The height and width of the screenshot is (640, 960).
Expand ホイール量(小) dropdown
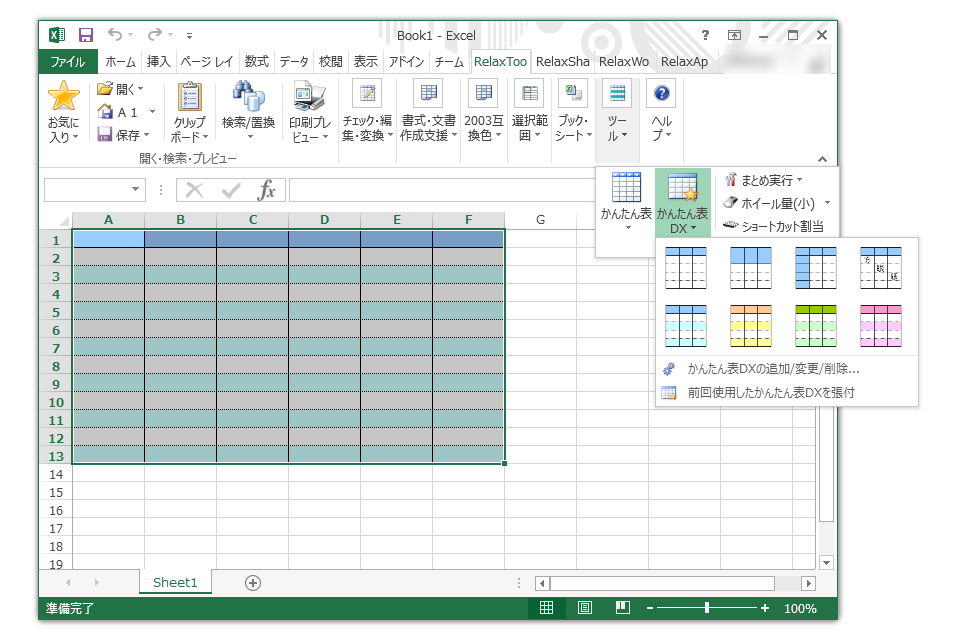827,203
